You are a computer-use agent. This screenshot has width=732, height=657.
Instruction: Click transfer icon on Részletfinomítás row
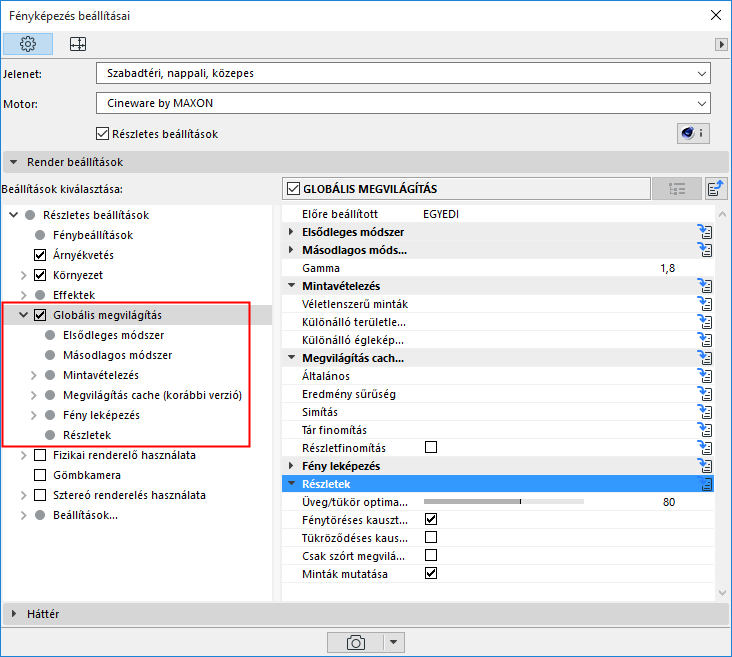(705, 448)
